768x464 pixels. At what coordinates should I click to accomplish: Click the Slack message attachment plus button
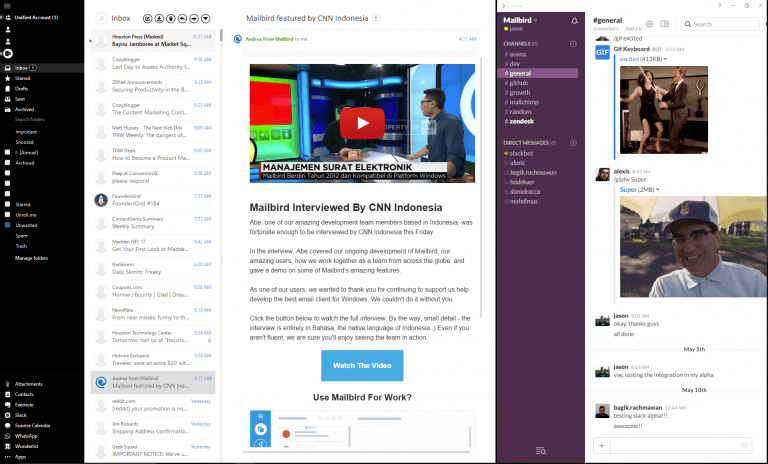(x=601, y=445)
